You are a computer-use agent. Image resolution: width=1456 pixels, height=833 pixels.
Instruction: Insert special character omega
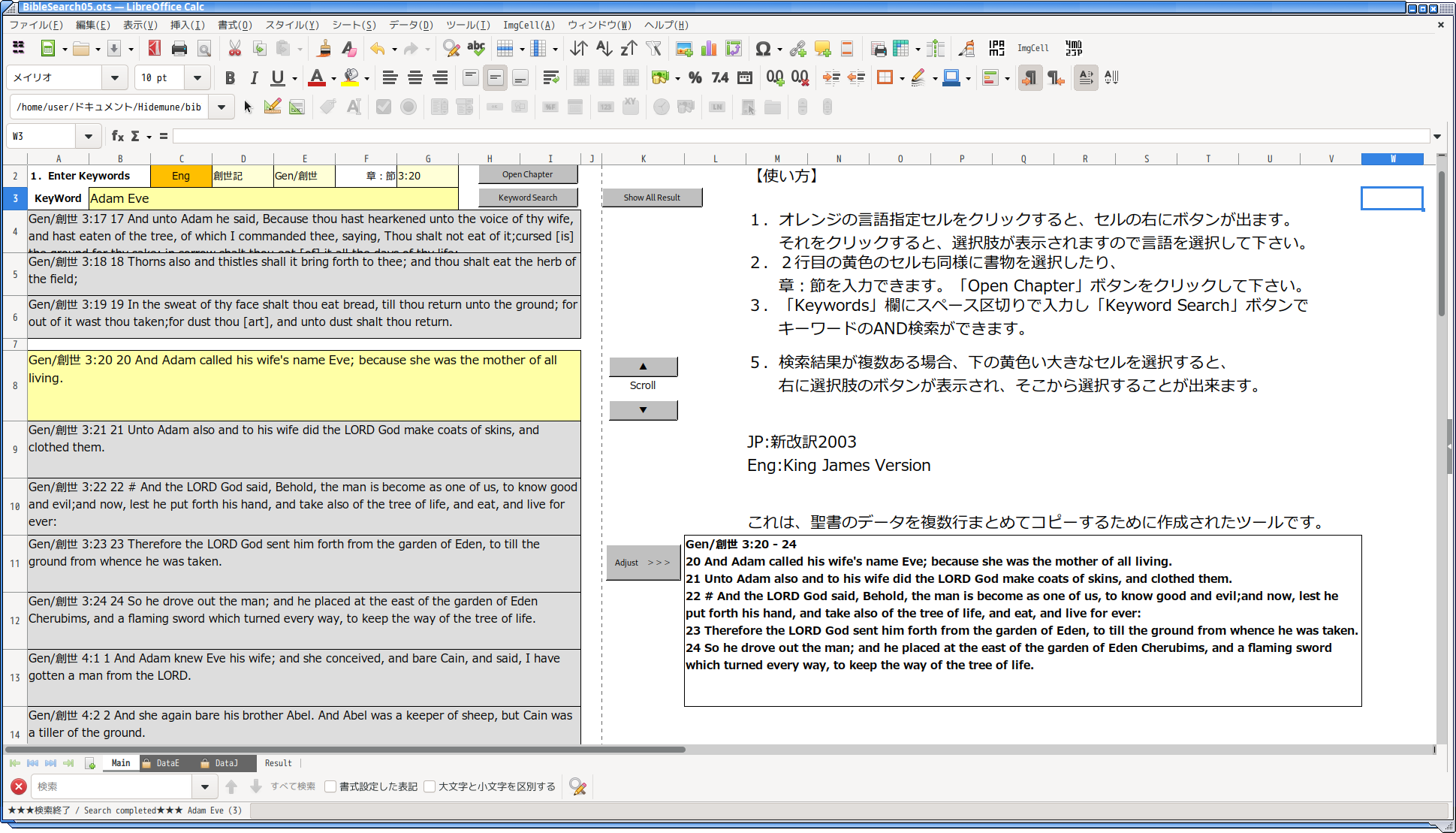coord(763,49)
